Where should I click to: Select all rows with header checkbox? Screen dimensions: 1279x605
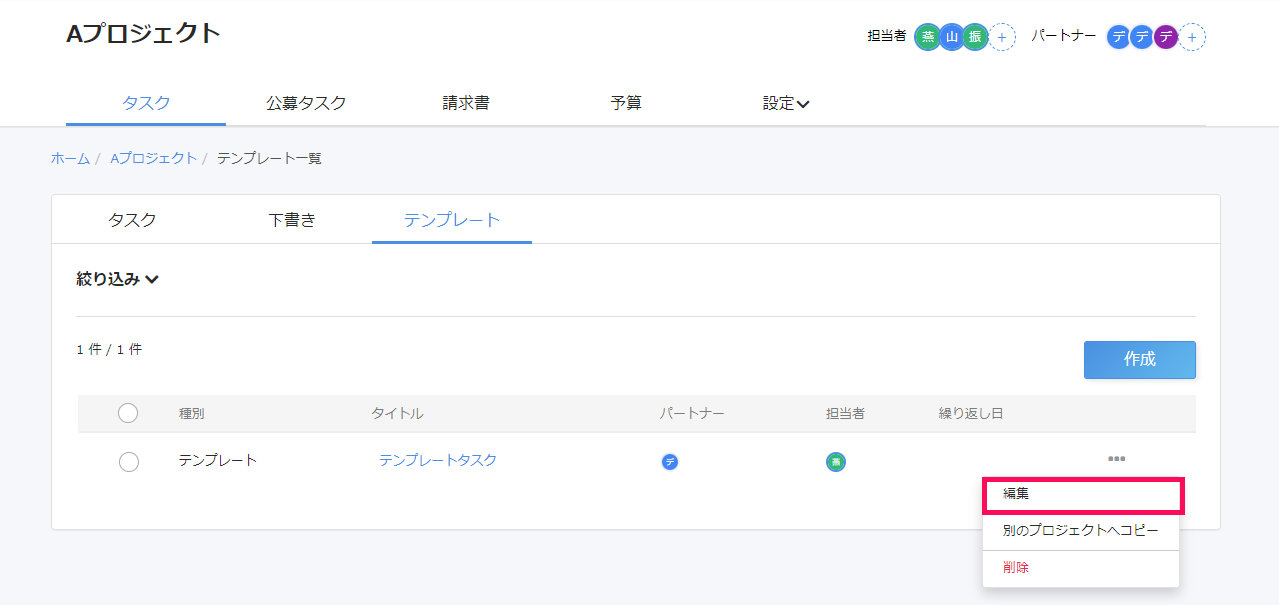point(128,413)
